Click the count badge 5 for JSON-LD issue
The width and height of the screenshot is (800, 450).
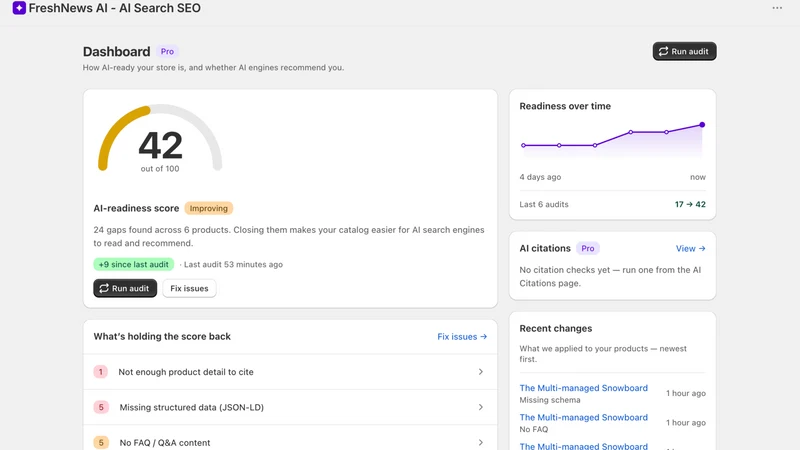click(x=101, y=407)
